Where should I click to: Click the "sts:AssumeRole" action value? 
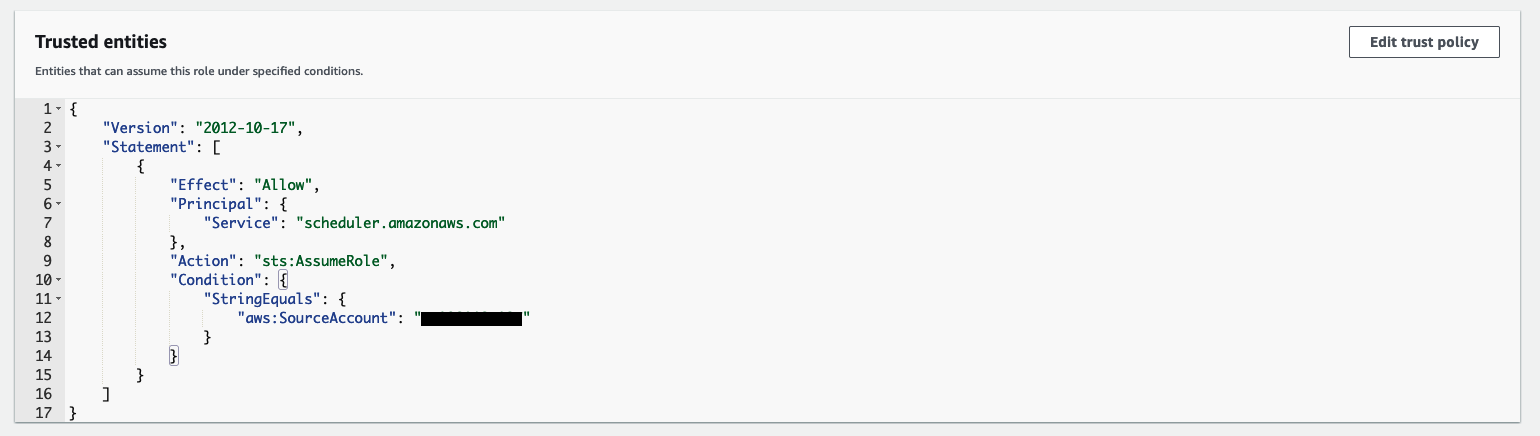pyautogui.click(x=325, y=261)
